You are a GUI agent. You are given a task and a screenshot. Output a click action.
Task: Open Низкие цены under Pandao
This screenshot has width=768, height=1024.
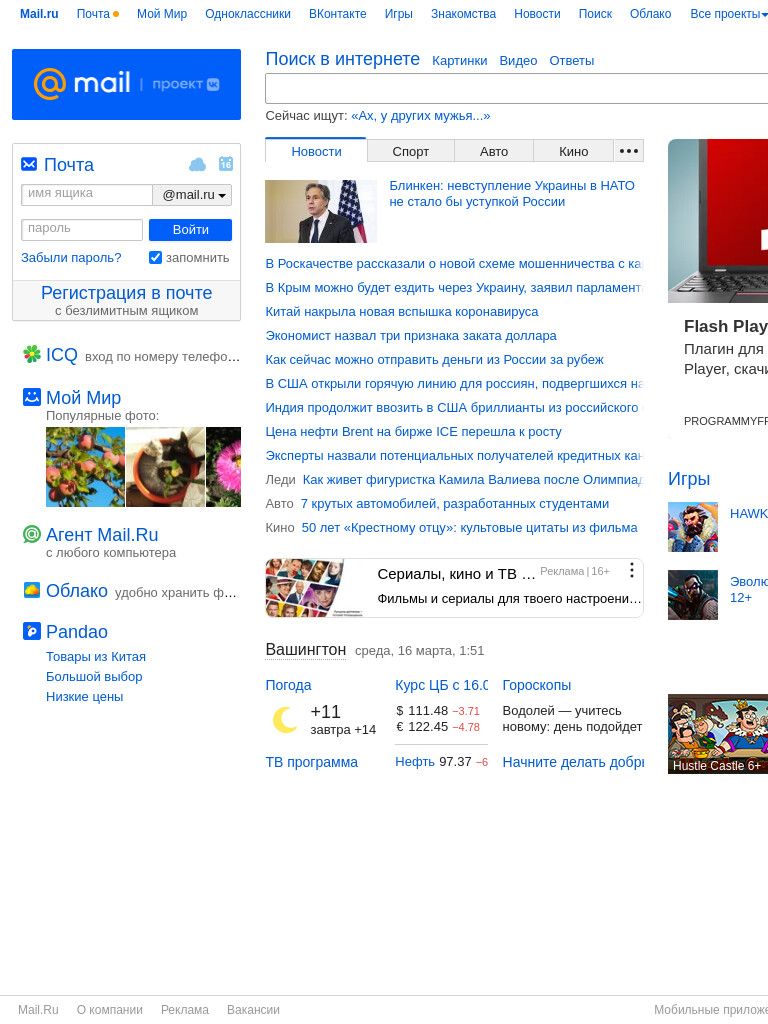coord(84,696)
